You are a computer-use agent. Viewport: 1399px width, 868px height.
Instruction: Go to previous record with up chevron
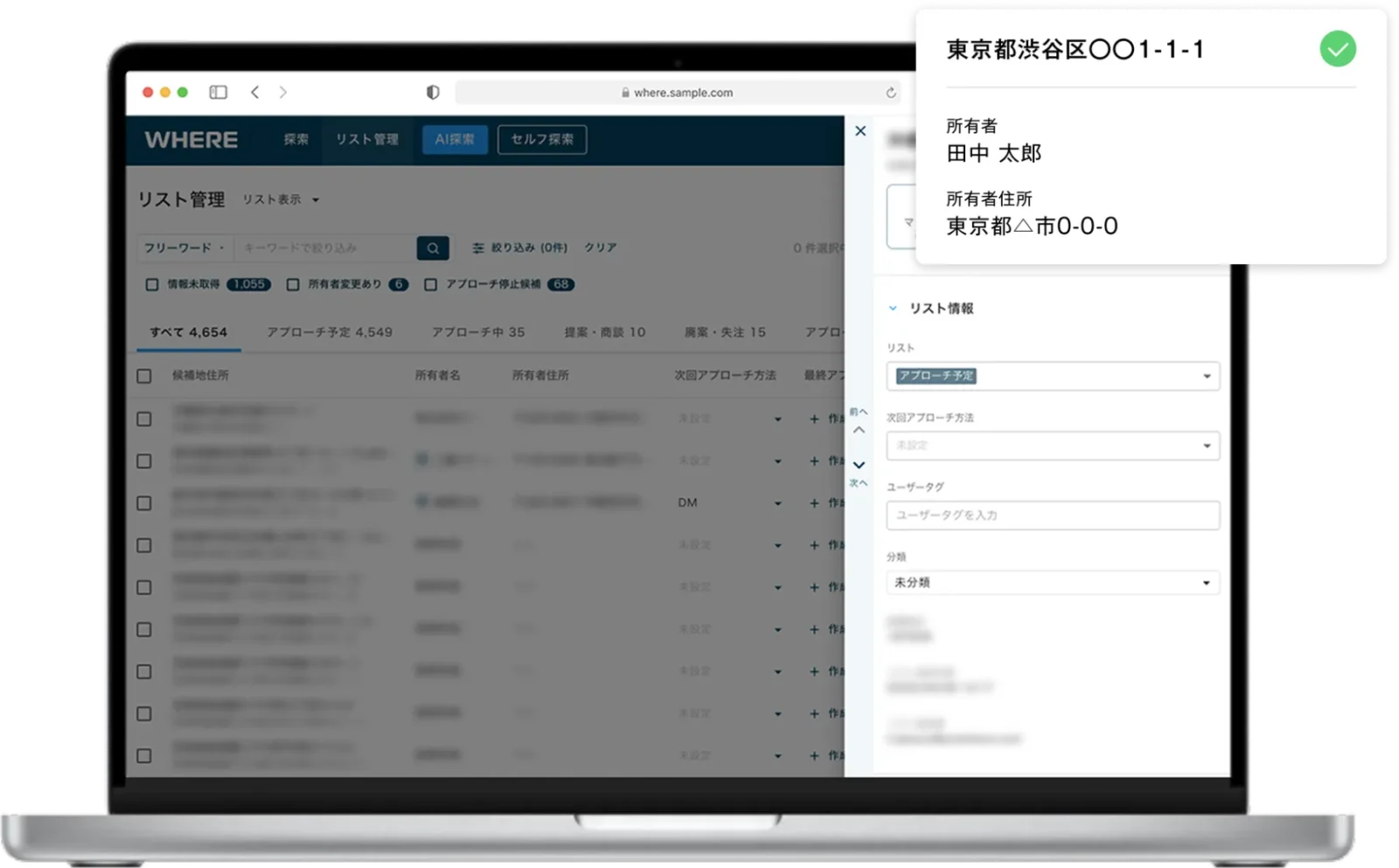[x=859, y=429]
